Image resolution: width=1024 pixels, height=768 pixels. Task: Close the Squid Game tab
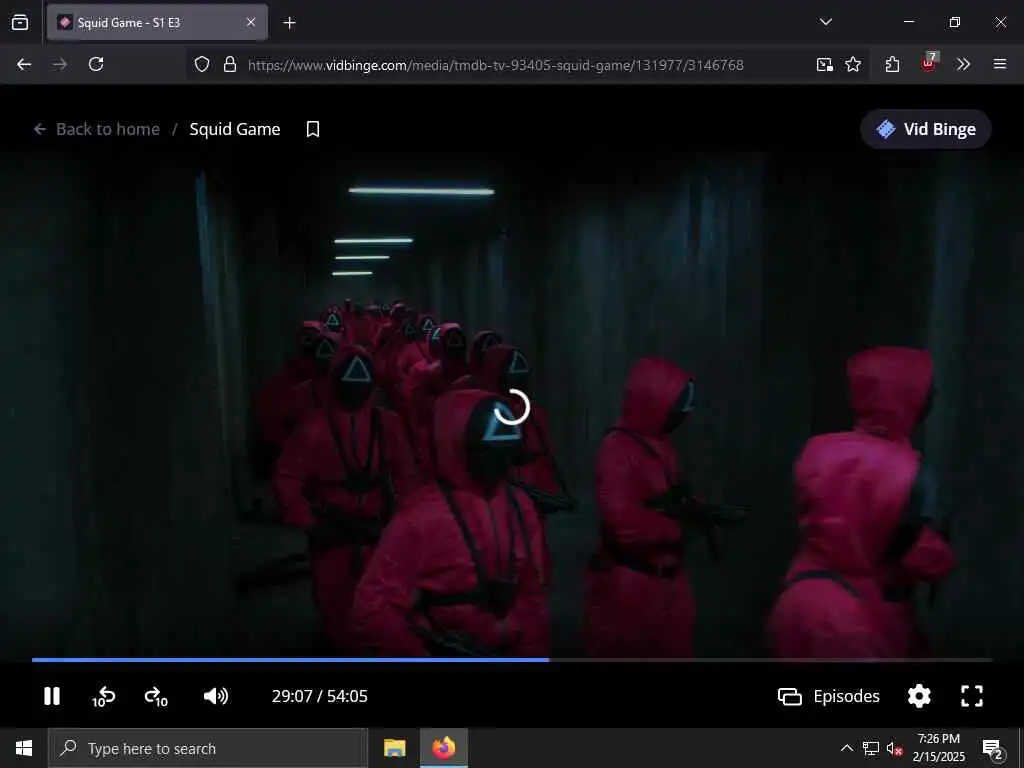point(251,22)
